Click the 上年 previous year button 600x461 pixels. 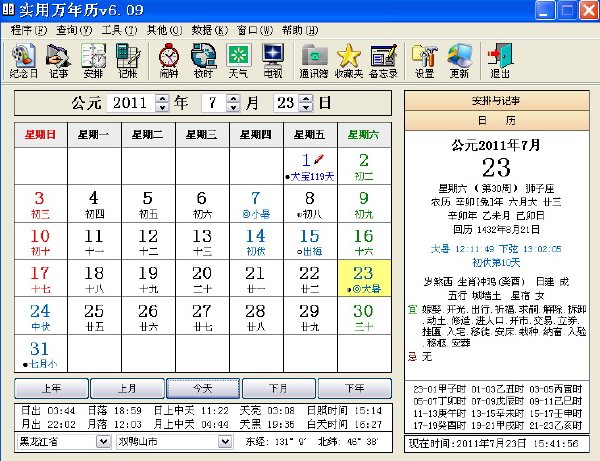(x=52, y=388)
